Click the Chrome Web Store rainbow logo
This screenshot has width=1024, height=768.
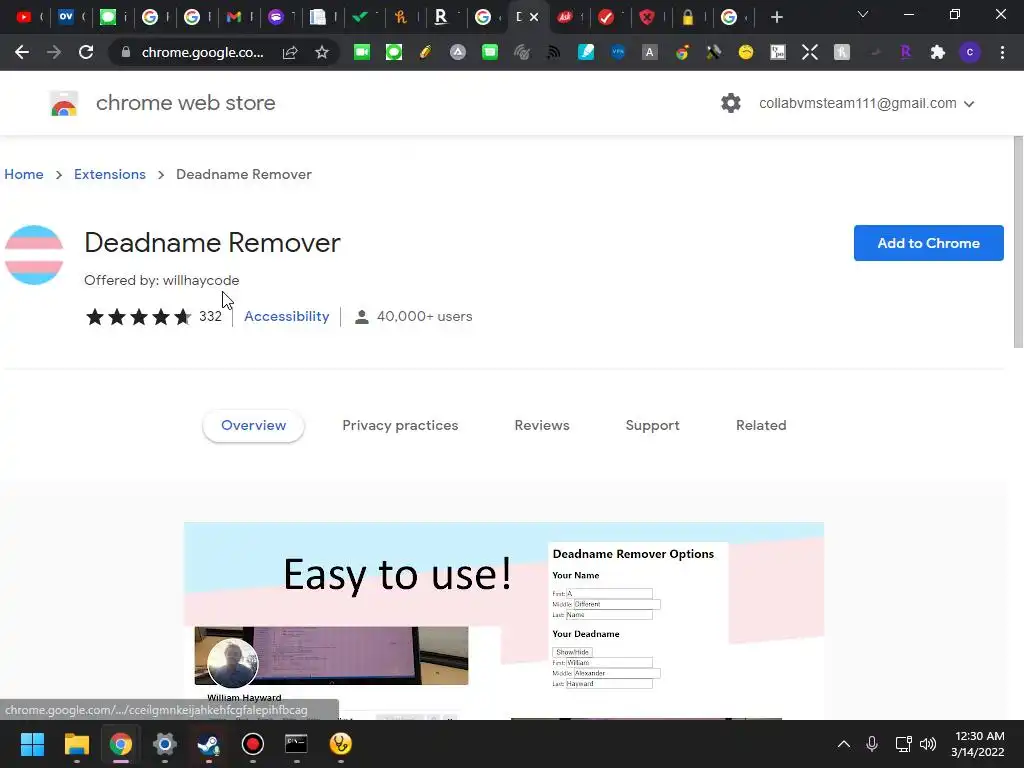(64, 103)
